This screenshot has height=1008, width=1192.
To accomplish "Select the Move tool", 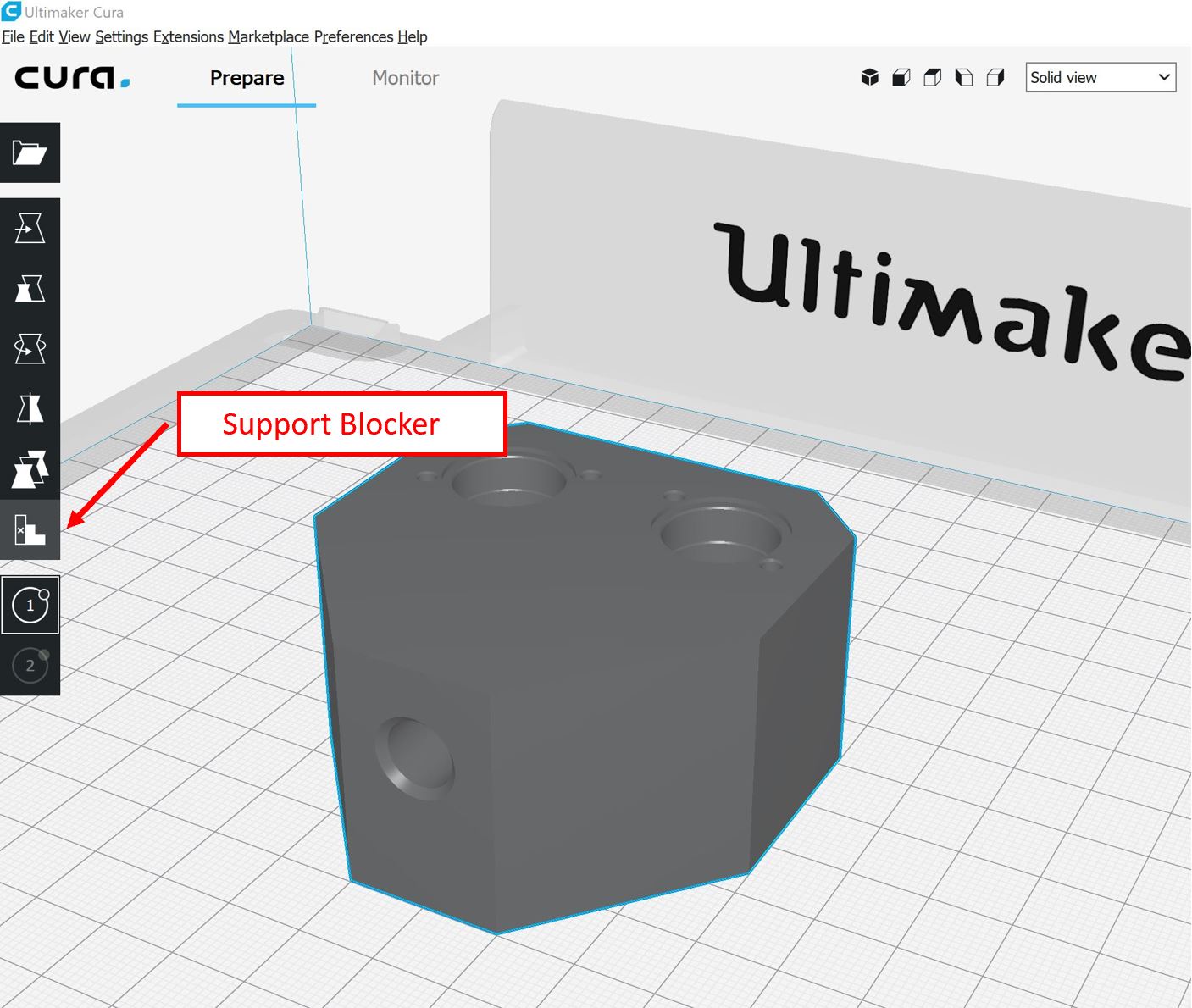I will click(30, 228).
